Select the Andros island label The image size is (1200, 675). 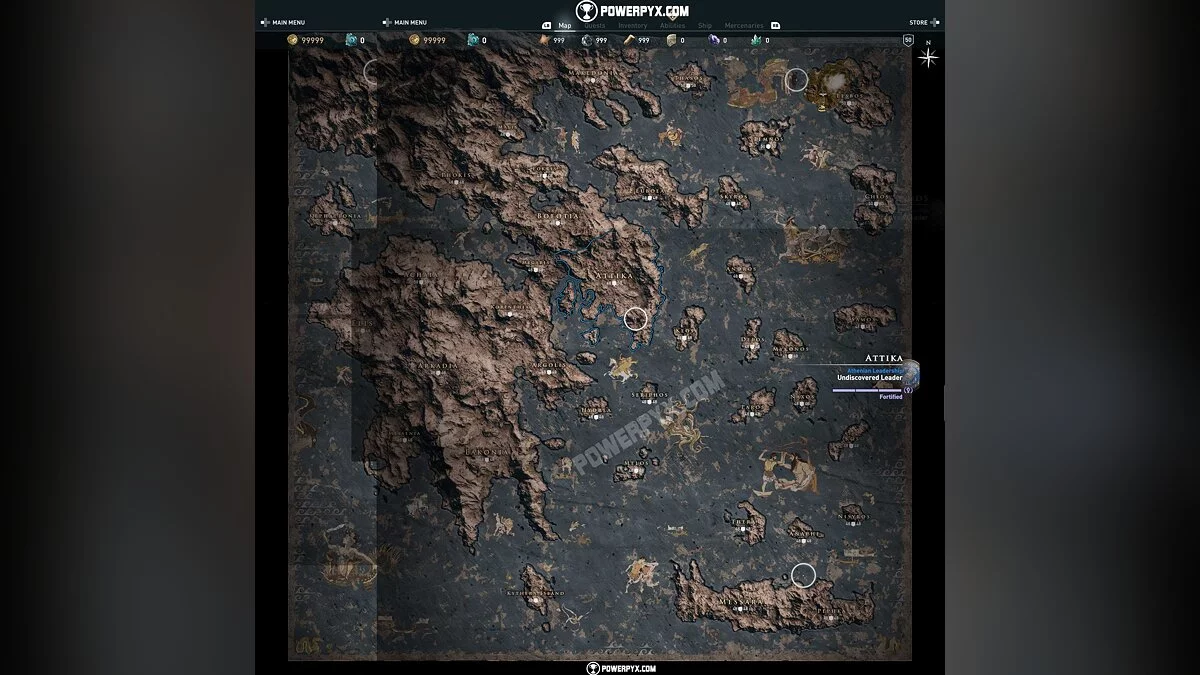click(741, 267)
